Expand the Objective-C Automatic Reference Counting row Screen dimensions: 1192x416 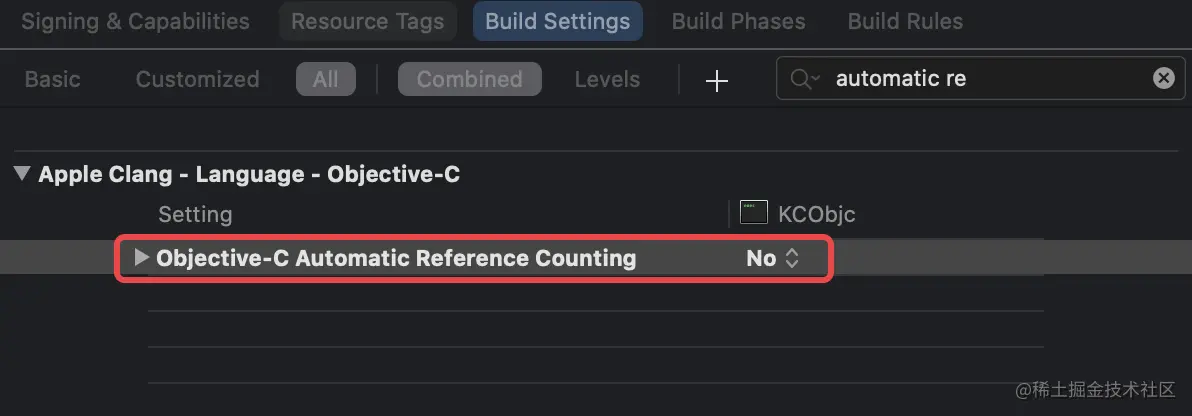point(141,258)
